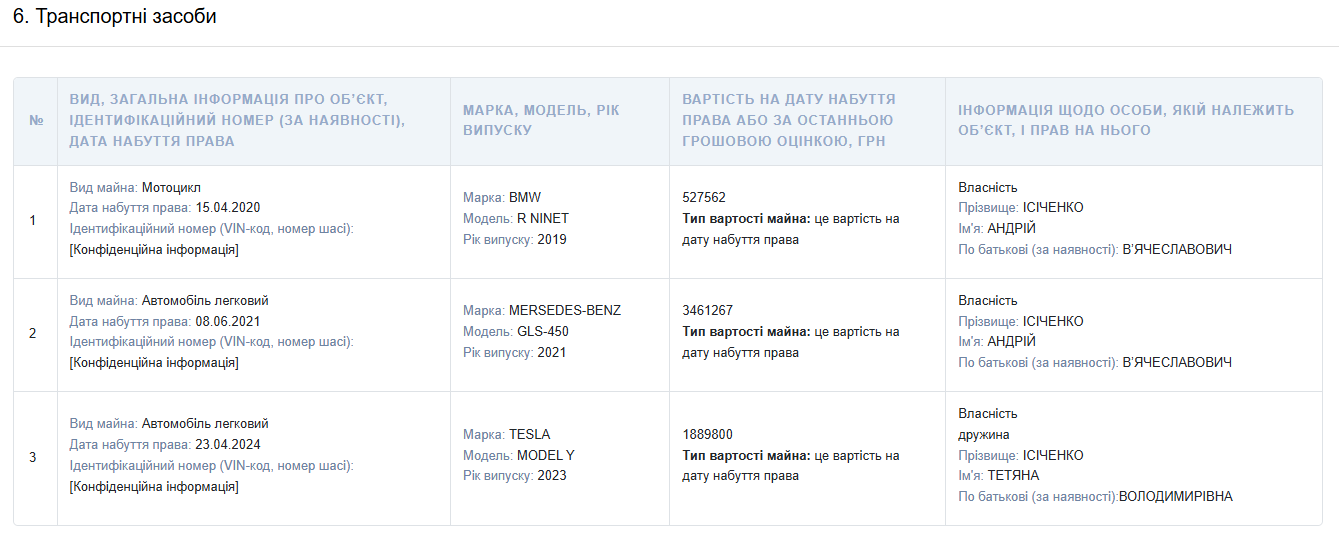Image resolution: width=1339 pixels, height=540 pixels.
Task: Click the owner name ТЕТЯНА
Action: pos(1013,475)
